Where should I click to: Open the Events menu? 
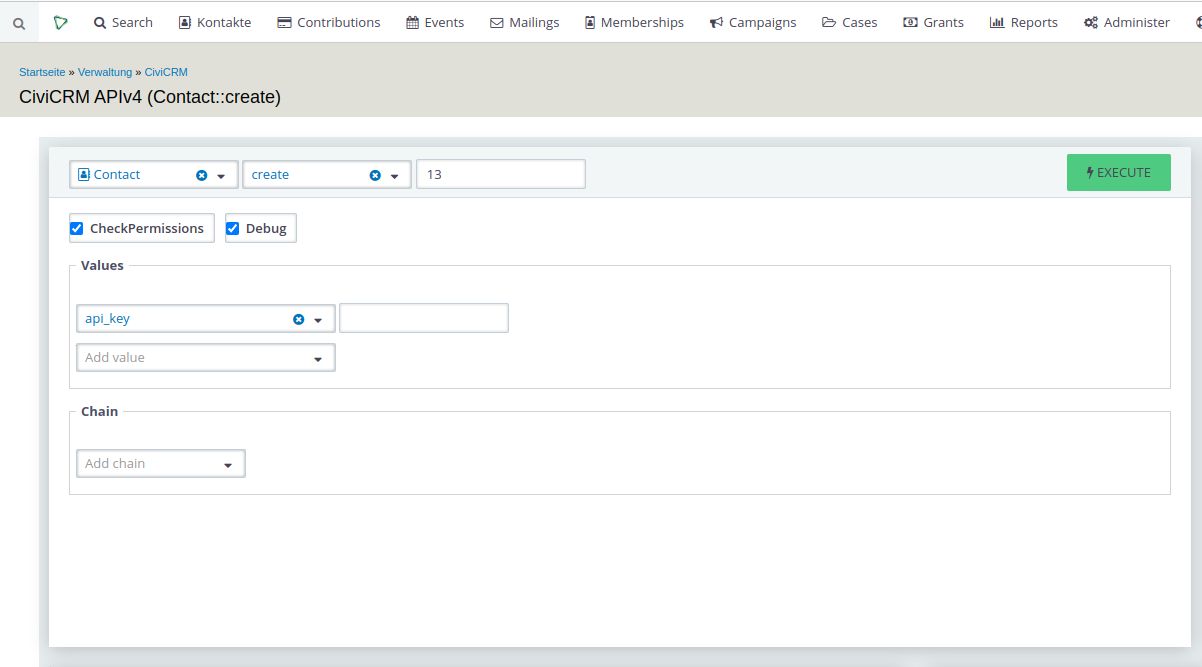435,22
